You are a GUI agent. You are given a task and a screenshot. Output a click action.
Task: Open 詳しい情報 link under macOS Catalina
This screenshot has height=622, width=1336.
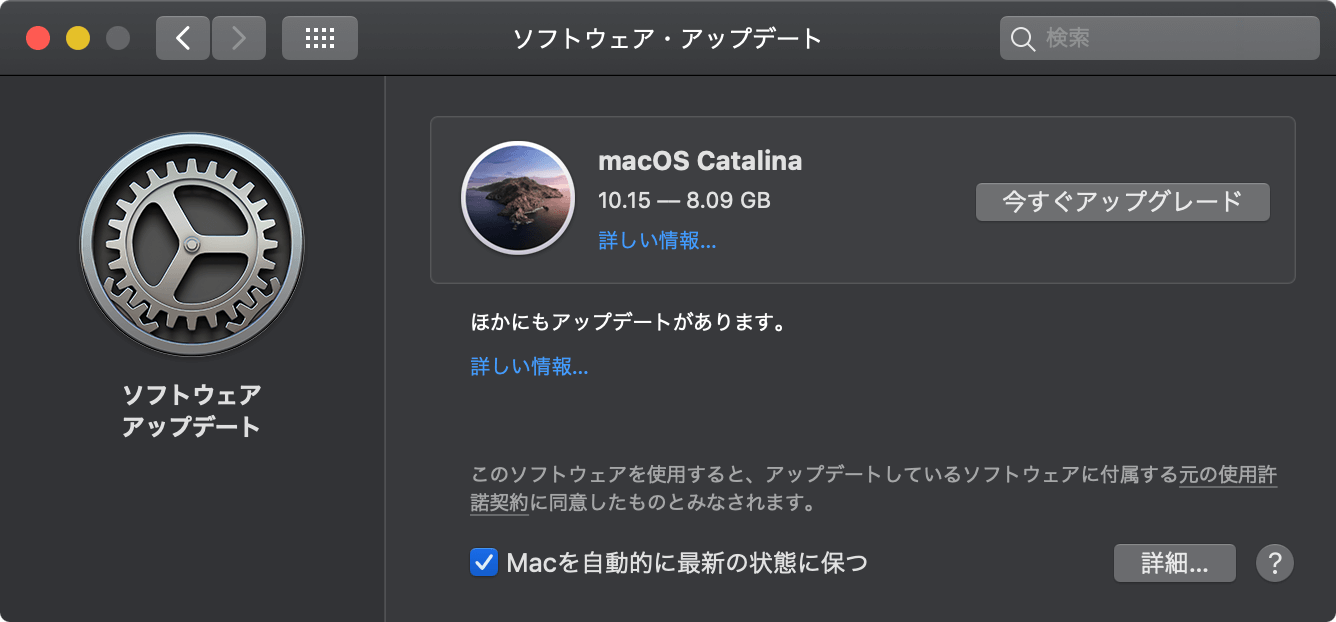click(x=657, y=241)
